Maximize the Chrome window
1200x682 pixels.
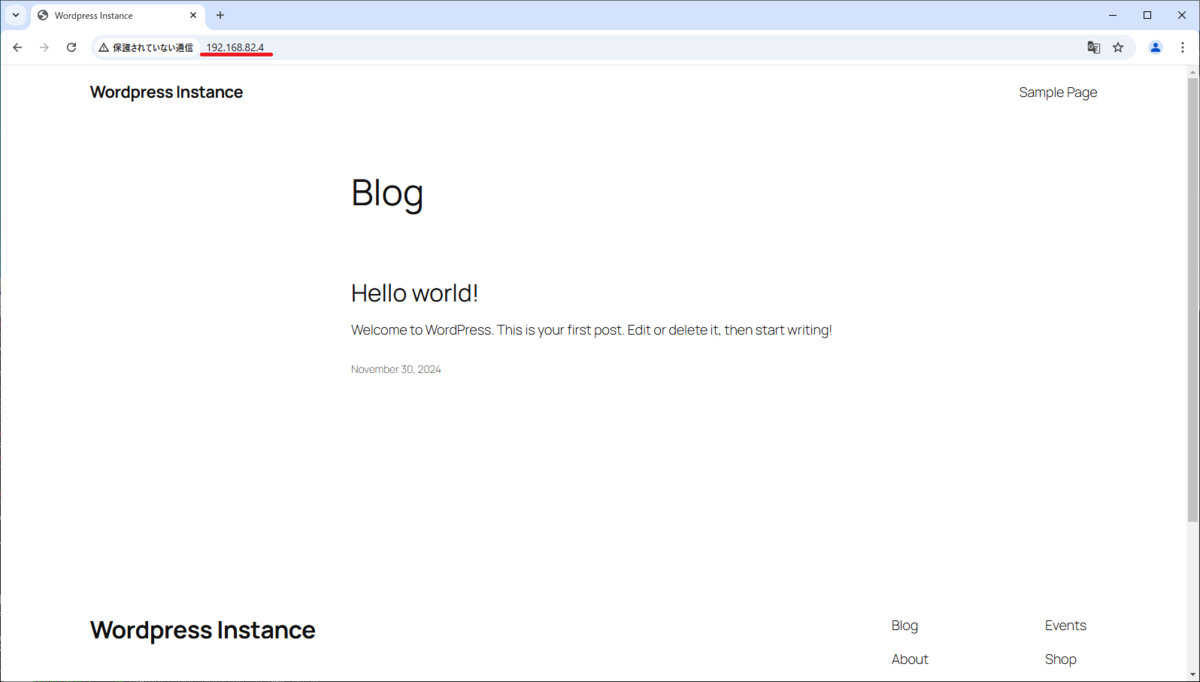click(1147, 15)
